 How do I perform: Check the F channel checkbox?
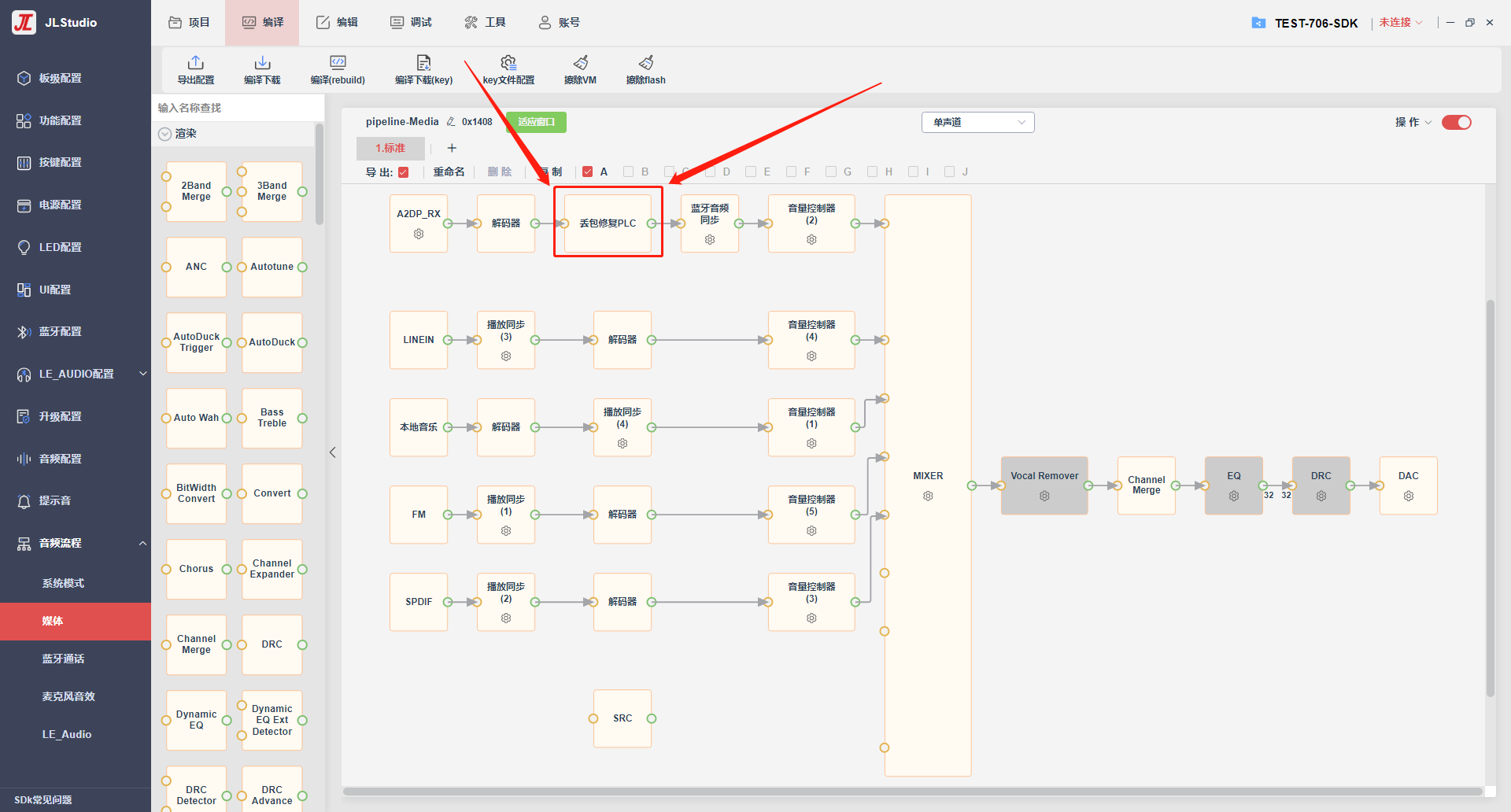point(791,172)
